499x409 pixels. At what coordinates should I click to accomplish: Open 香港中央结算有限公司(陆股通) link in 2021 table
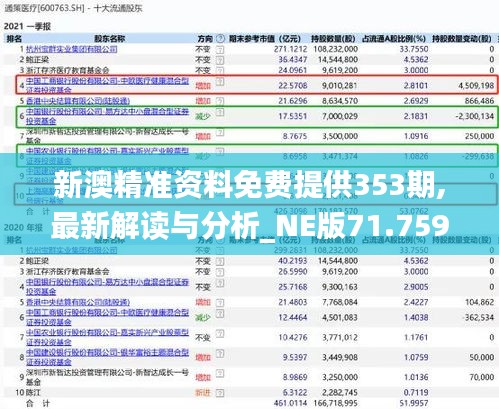tap(78, 101)
